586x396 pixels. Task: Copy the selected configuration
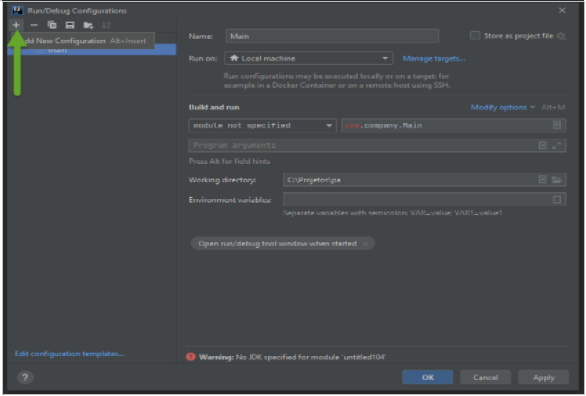(x=52, y=25)
